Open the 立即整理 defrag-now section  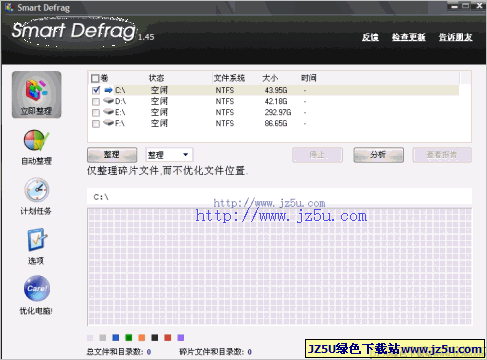tap(37, 94)
